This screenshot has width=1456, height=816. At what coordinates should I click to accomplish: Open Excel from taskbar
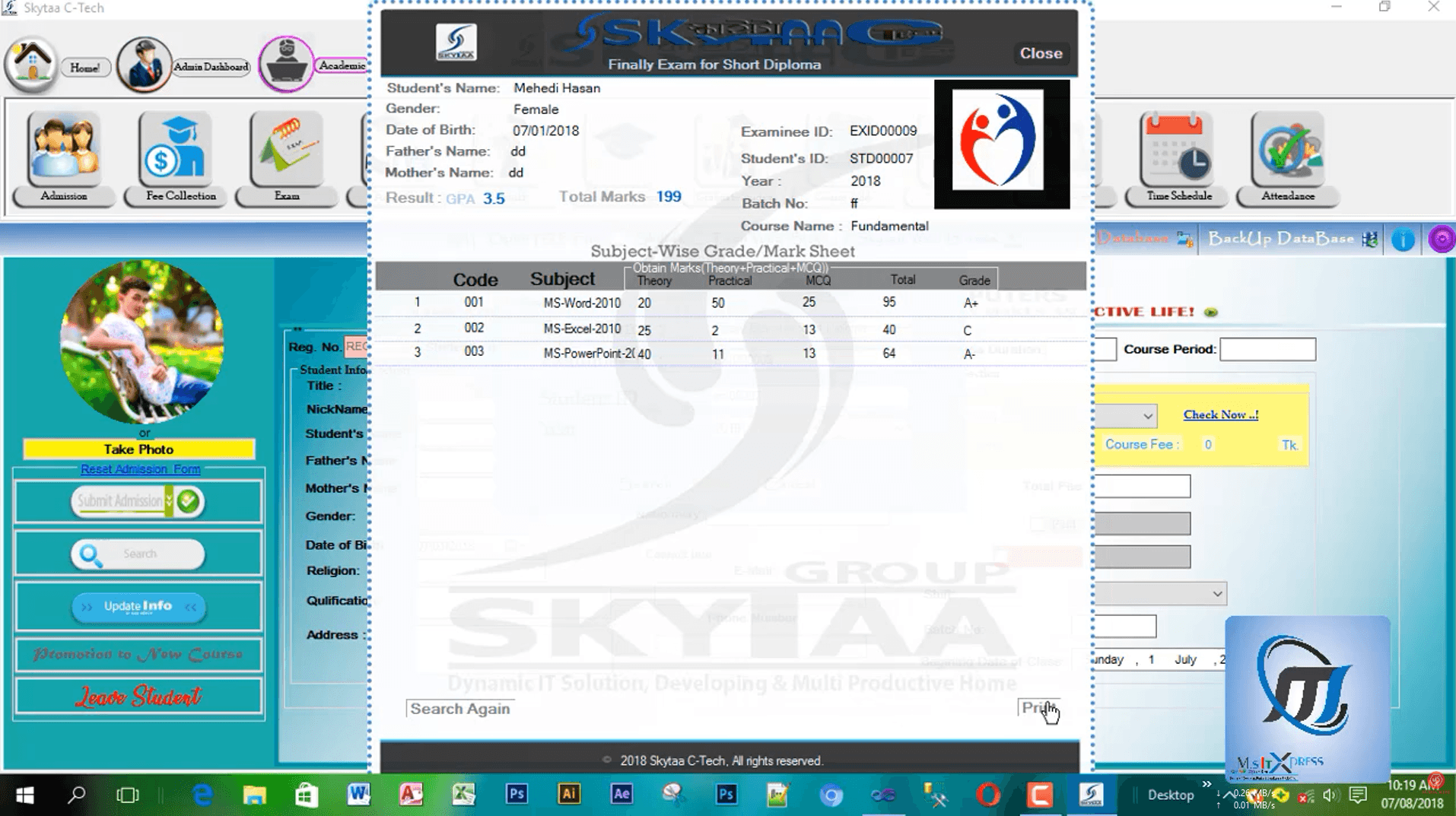pyautogui.click(x=463, y=795)
